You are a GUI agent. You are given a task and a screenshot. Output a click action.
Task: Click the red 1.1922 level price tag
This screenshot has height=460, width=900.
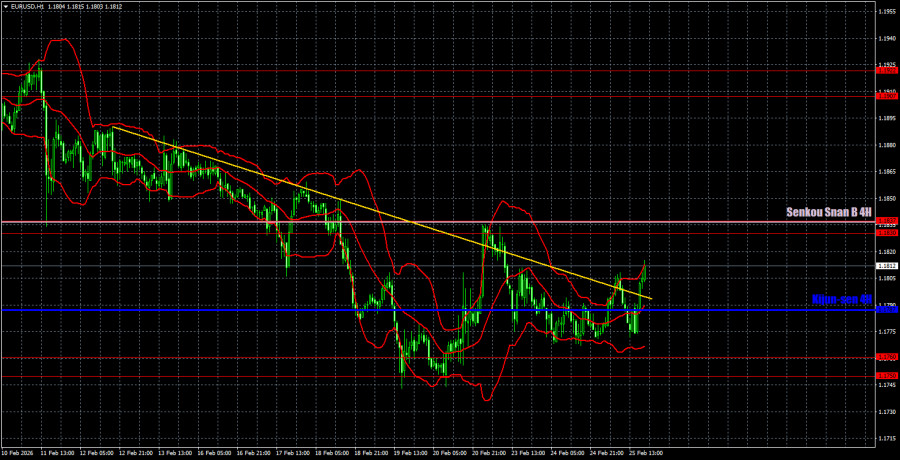[887, 71]
